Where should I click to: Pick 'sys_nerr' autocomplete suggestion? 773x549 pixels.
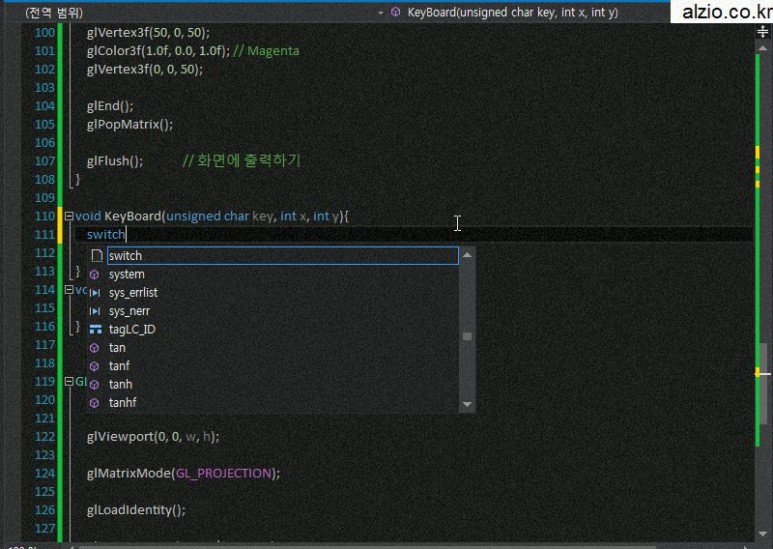[x=129, y=311]
